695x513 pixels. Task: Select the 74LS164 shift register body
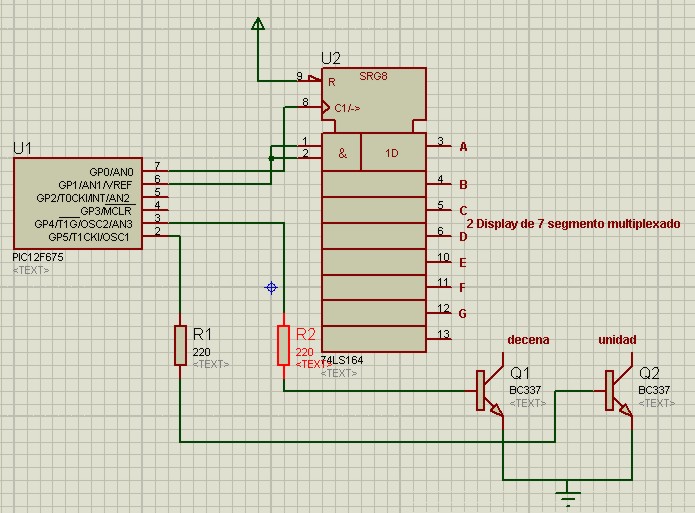tap(373, 240)
